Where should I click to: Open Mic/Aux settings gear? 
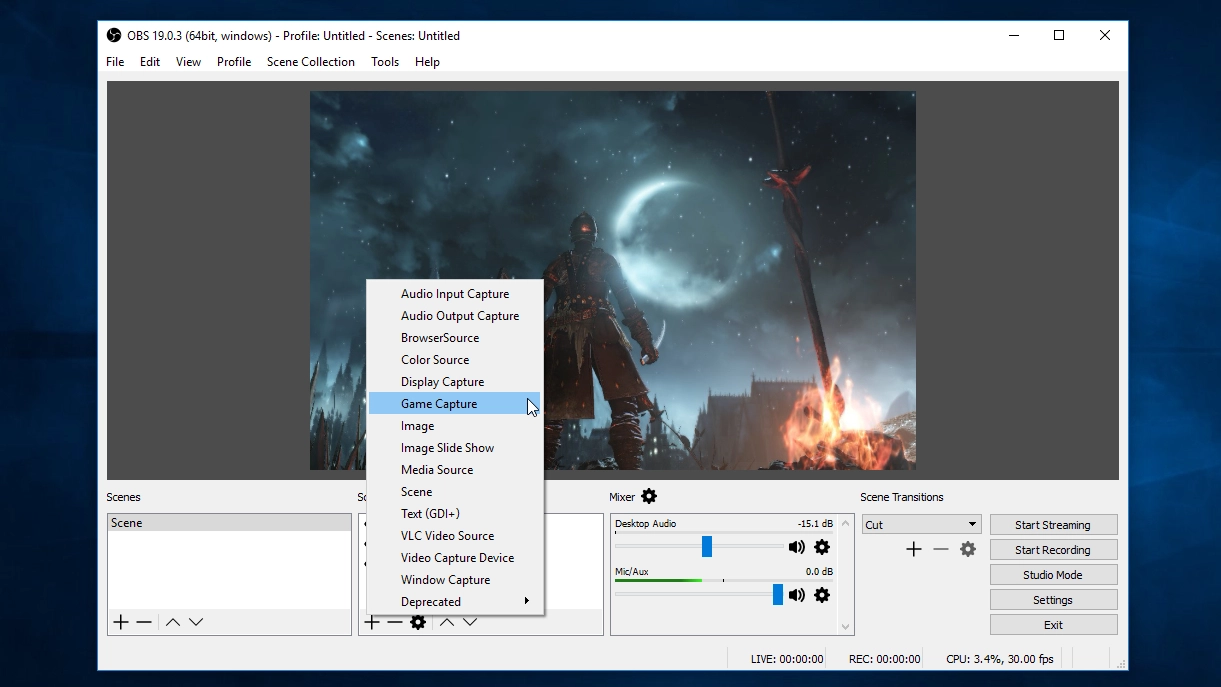822,595
